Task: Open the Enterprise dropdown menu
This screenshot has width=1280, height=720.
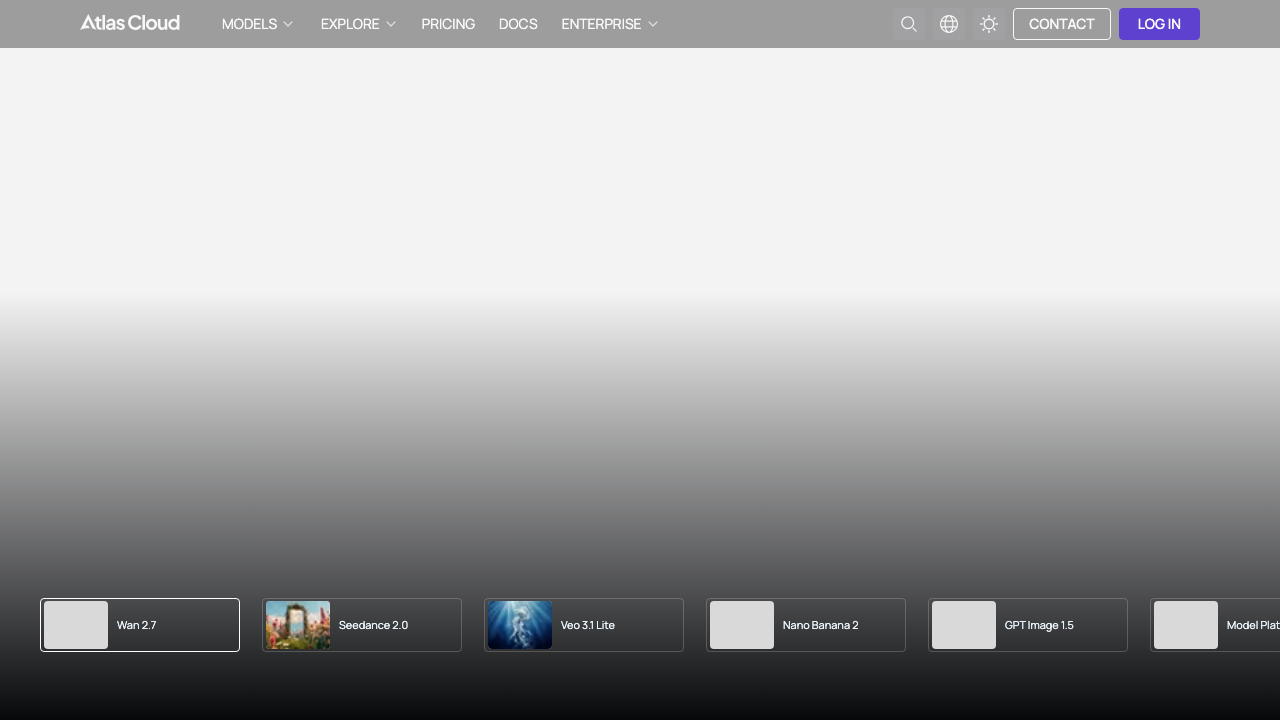Action: (609, 24)
